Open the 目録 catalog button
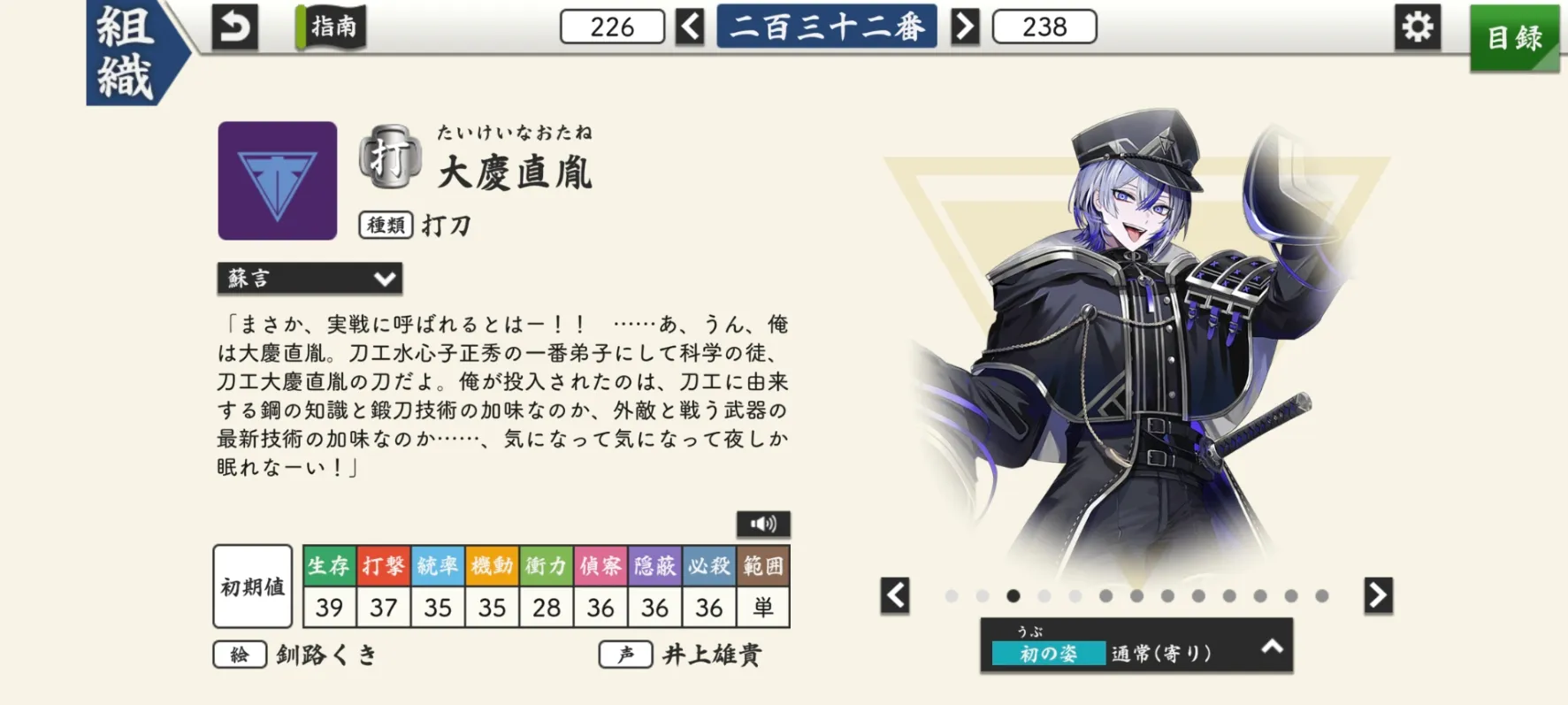This screenshot has width=1568, height=705. [1514, 37]
